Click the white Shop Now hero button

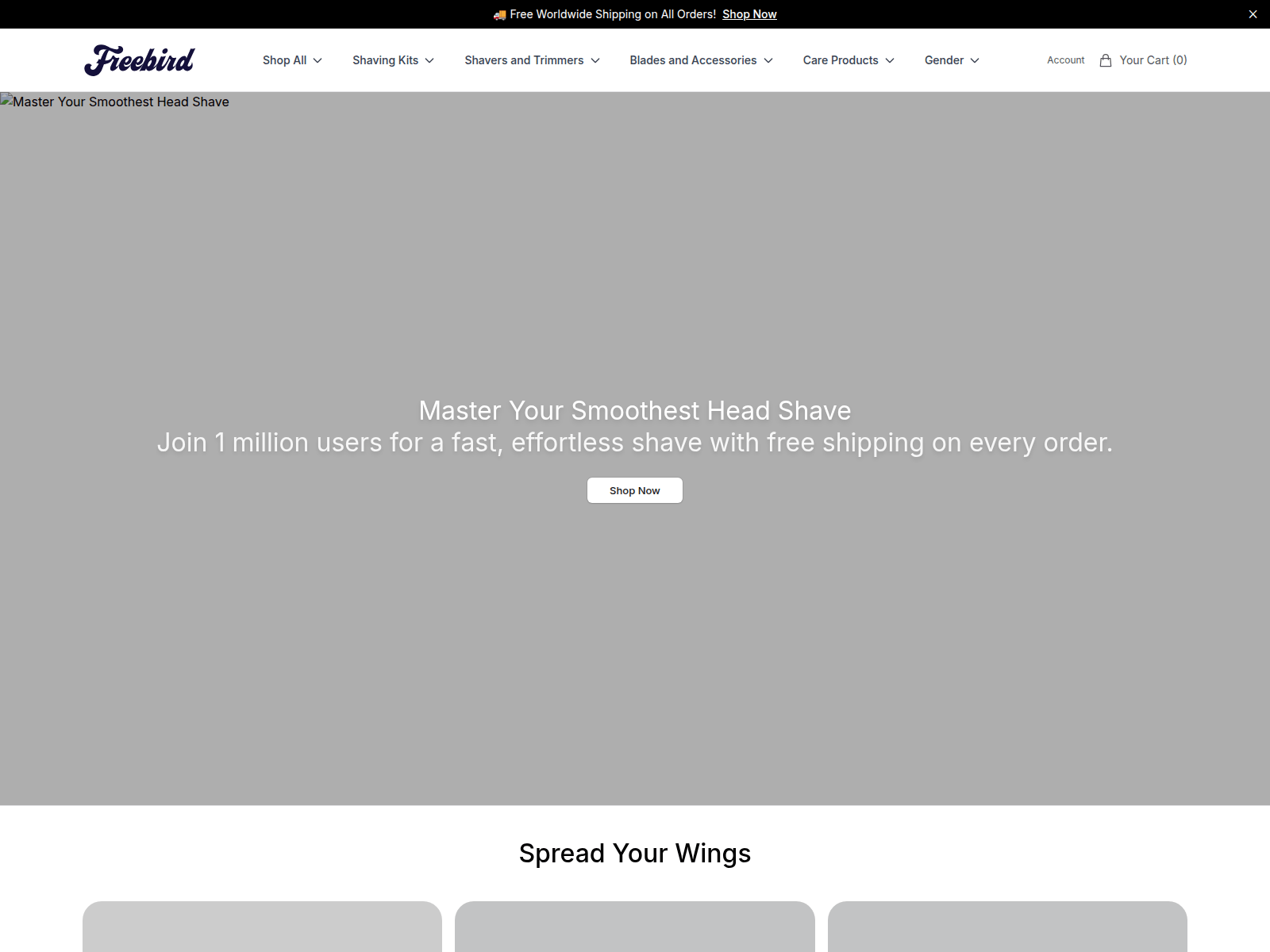tap(635, 490)
